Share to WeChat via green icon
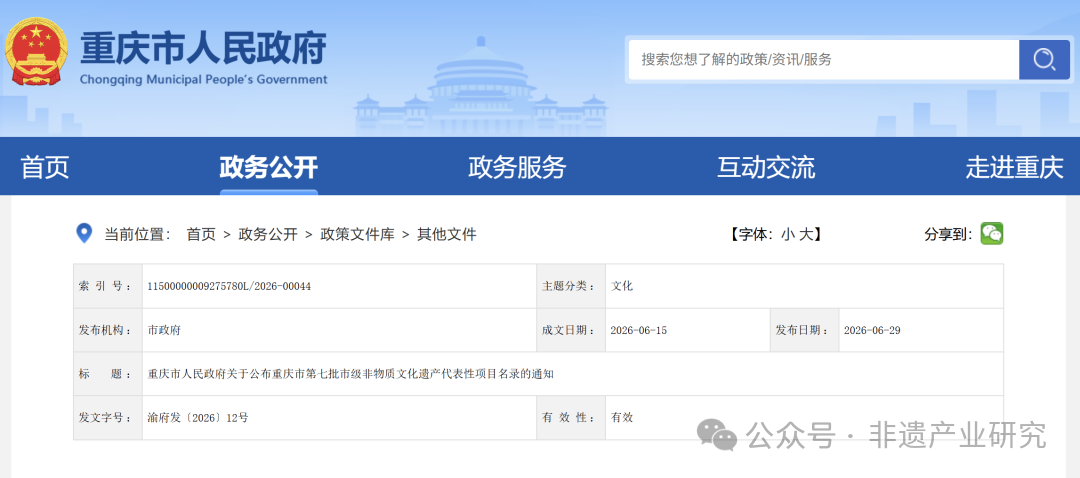1080x478 pixels. tap(992, 233)
